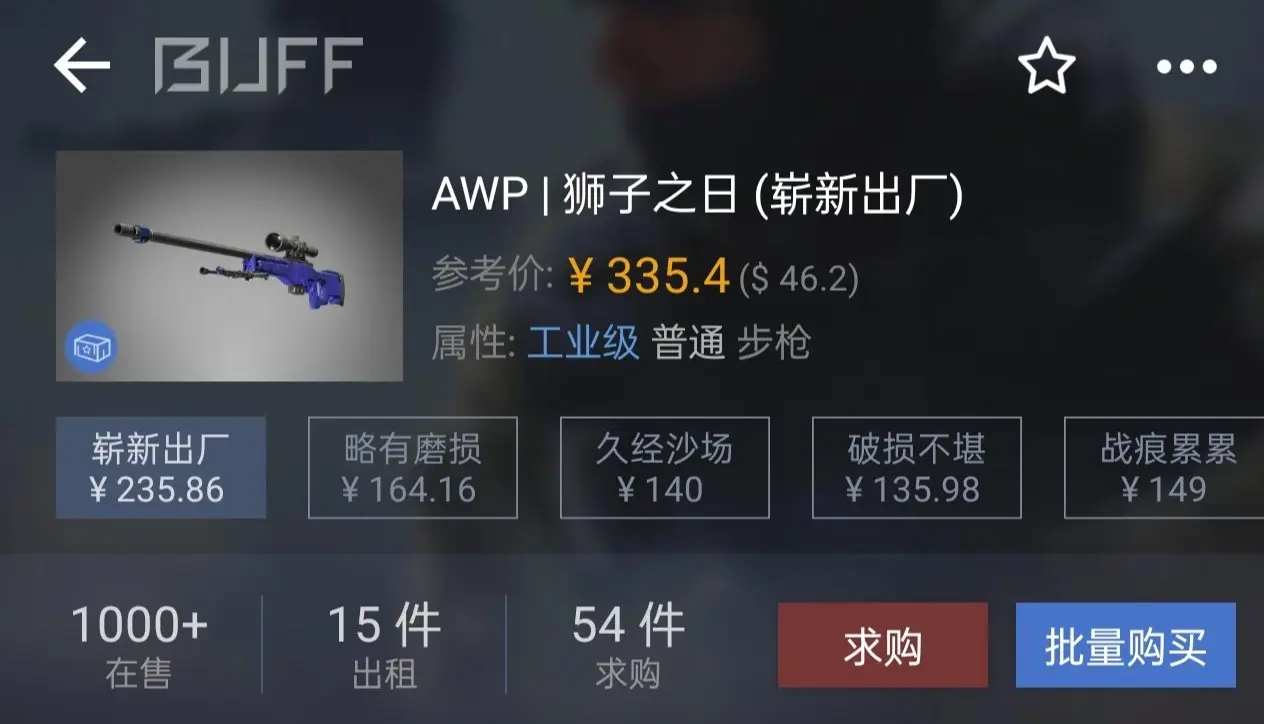The height and width of the screenshot is (724, 1264).
Task: Tap the 普通 quality attribute tag
Action: 688,343
